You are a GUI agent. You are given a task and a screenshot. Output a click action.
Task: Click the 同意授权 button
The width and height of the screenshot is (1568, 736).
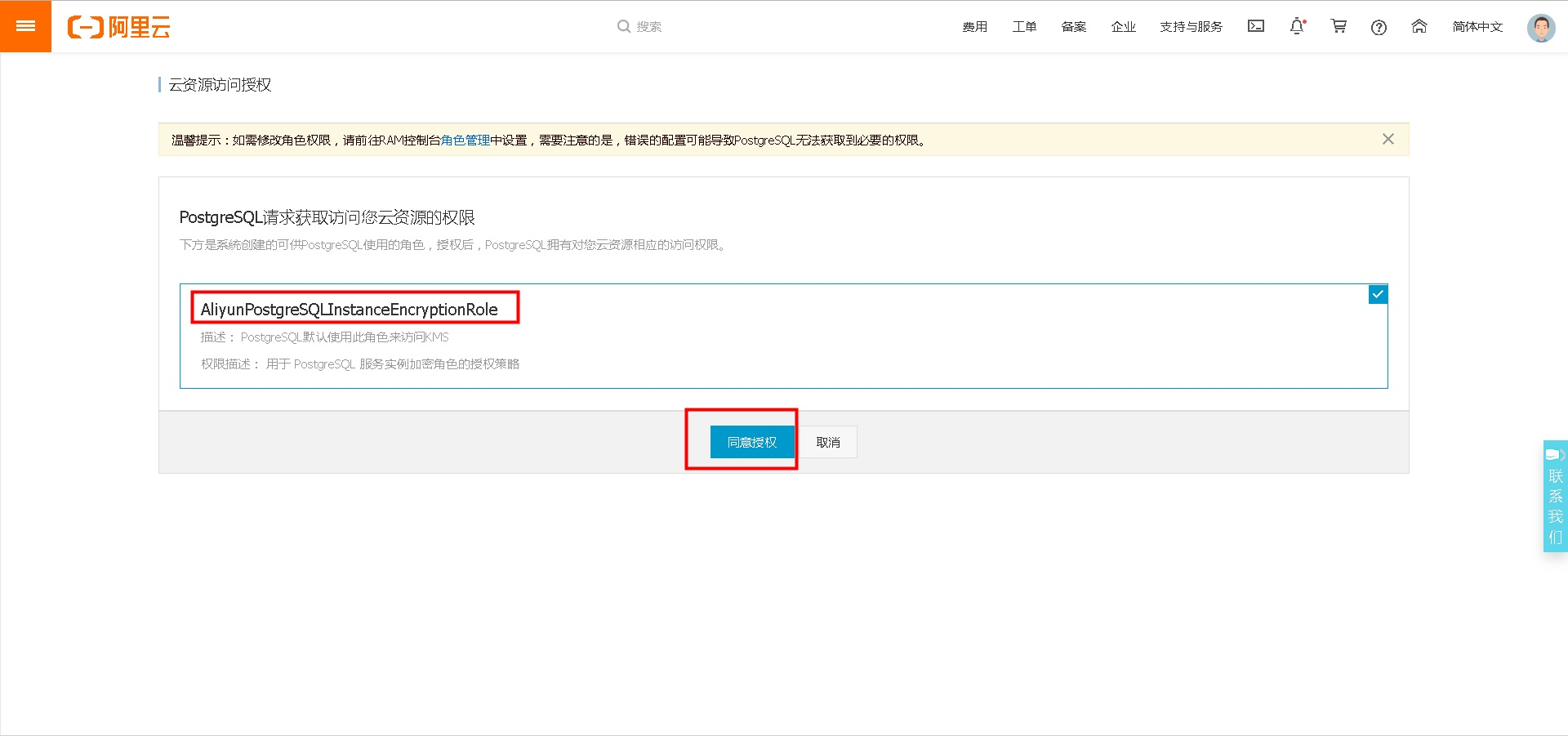(752, 442)
